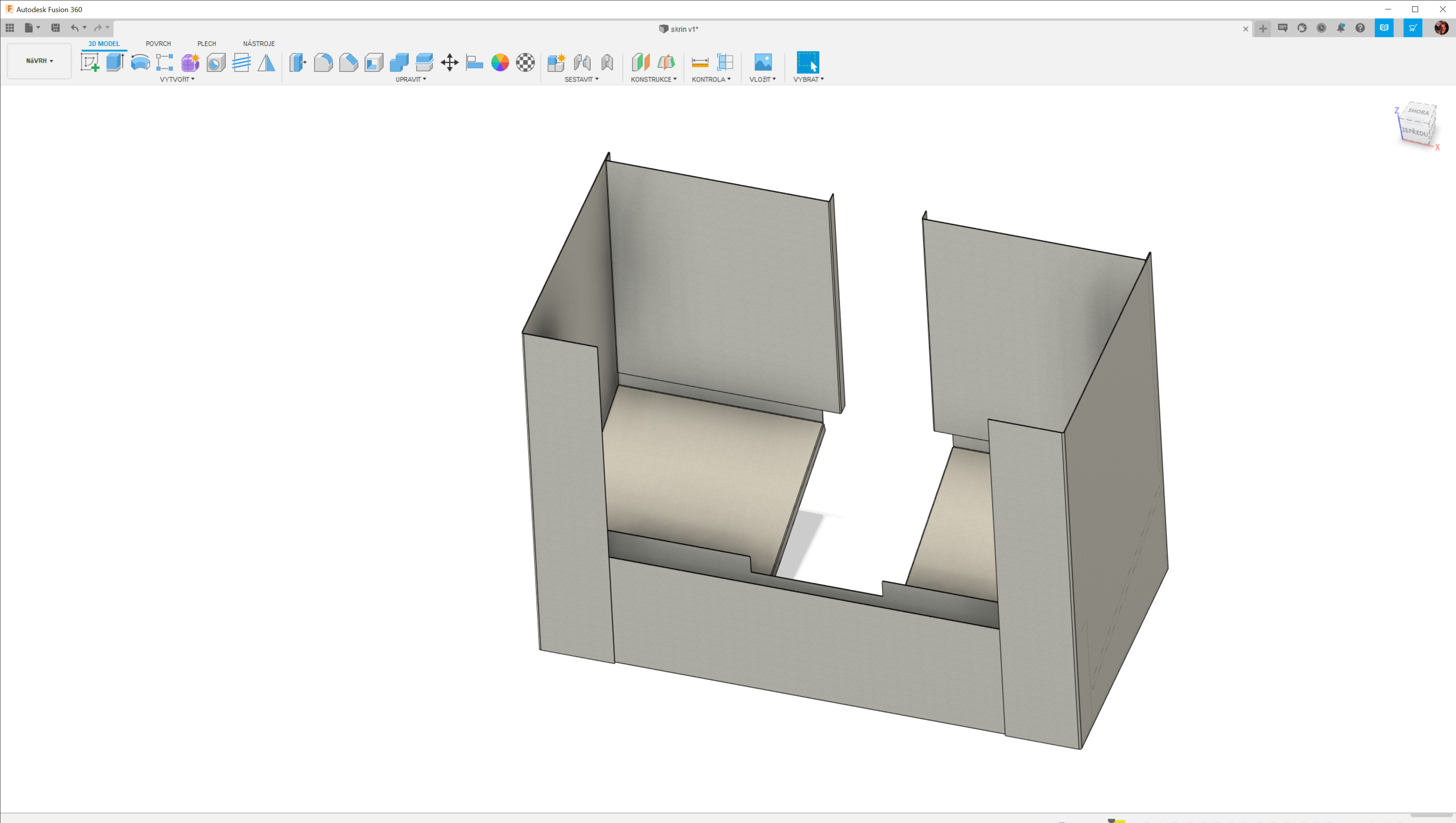This screenshot has width=1456, height=823.
Task: Open the NÁVRH workspace dropdown
Action: (39, 61)
